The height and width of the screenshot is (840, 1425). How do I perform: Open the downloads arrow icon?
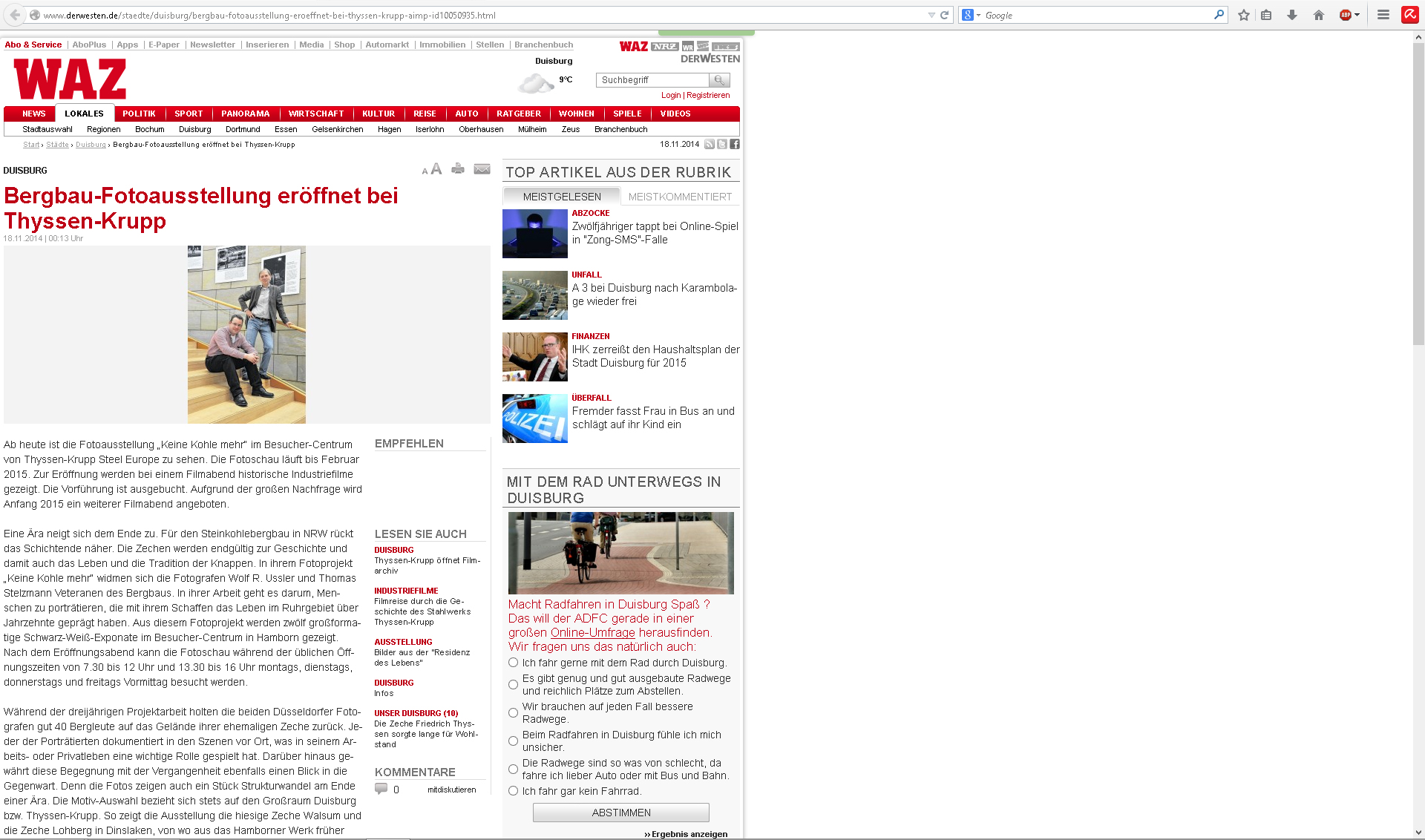tap(1292, 15)
